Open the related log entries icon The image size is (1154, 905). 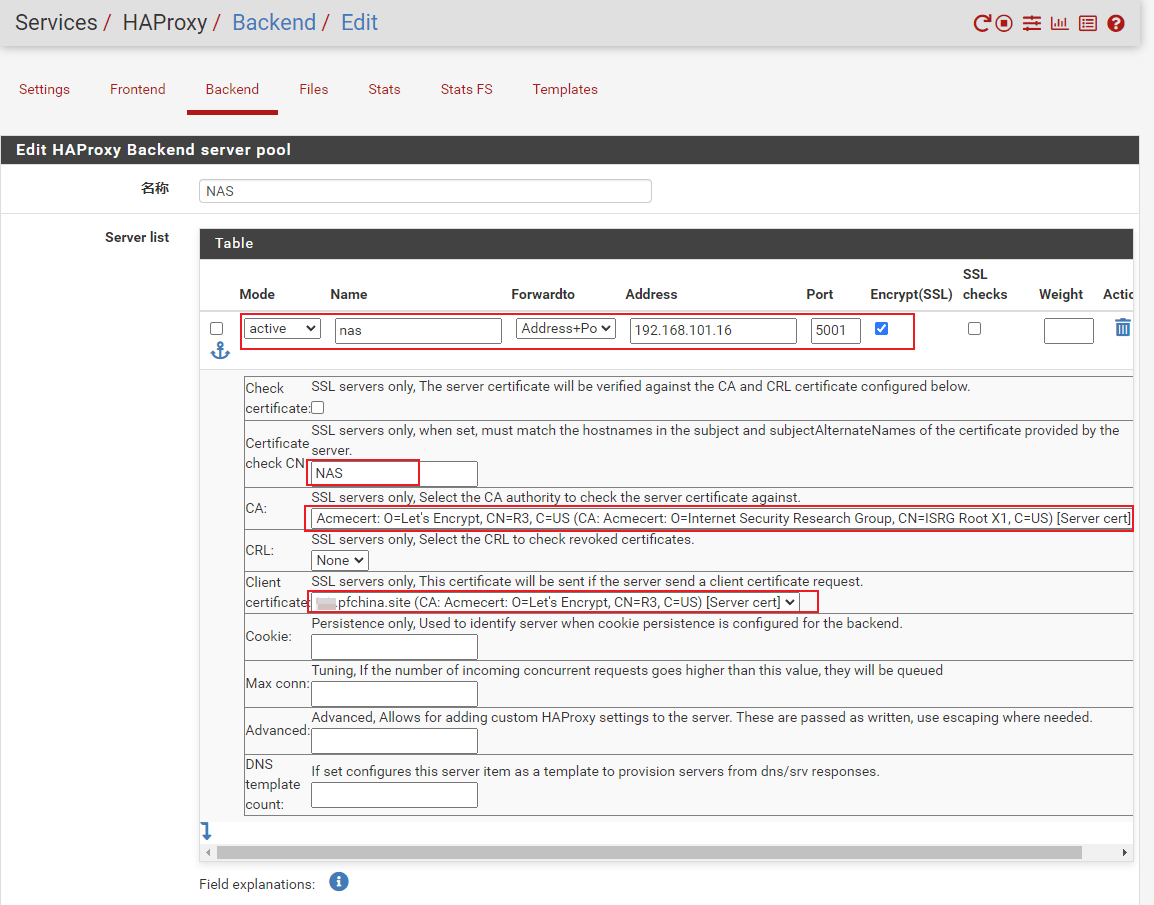(1088, 23)
